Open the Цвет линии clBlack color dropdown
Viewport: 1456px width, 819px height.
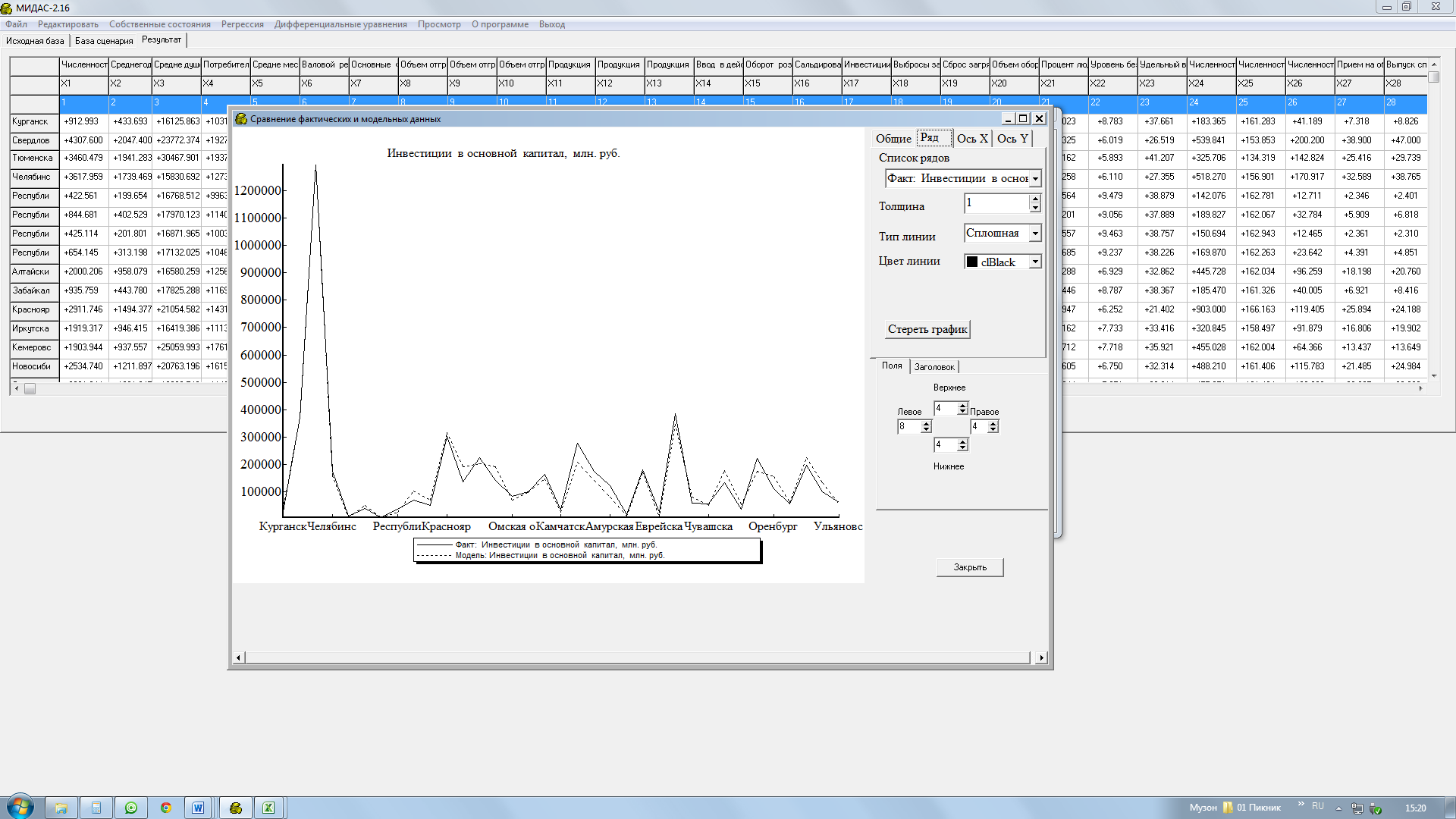pos(1035,262)
